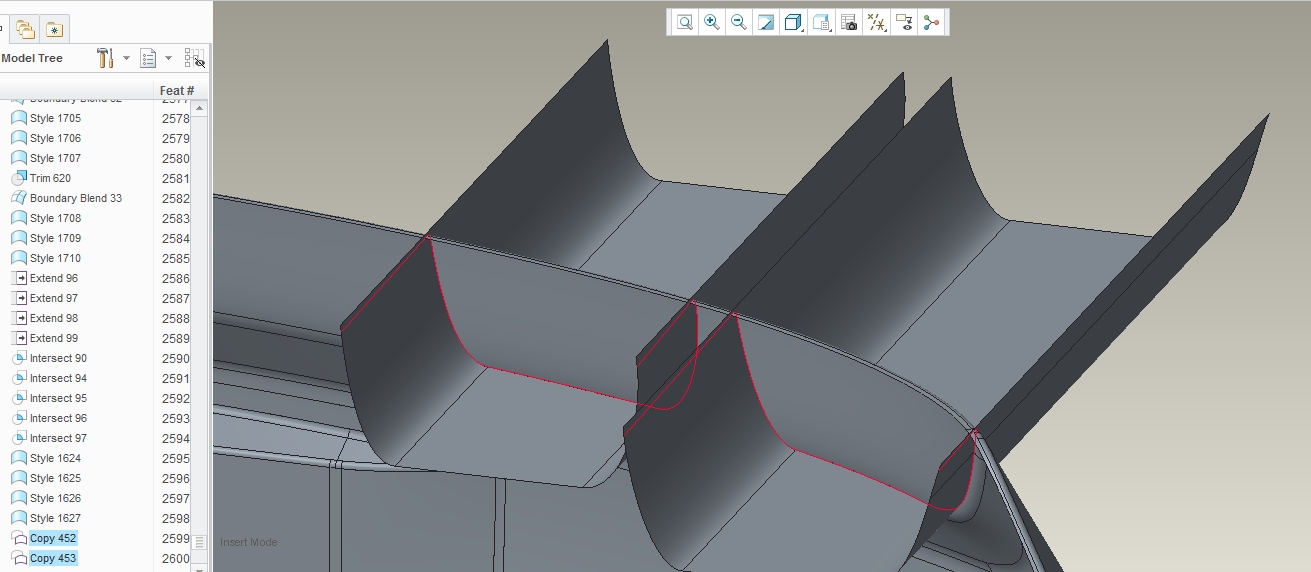Select Intersect 96 feature
This screenshot has height=572, width=1311.
[x=58, y=418]
